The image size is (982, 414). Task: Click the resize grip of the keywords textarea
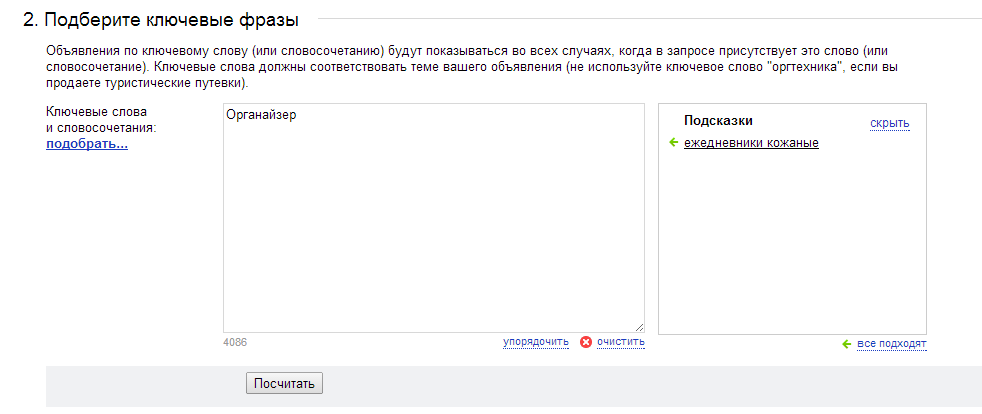(x=639, y=327)
